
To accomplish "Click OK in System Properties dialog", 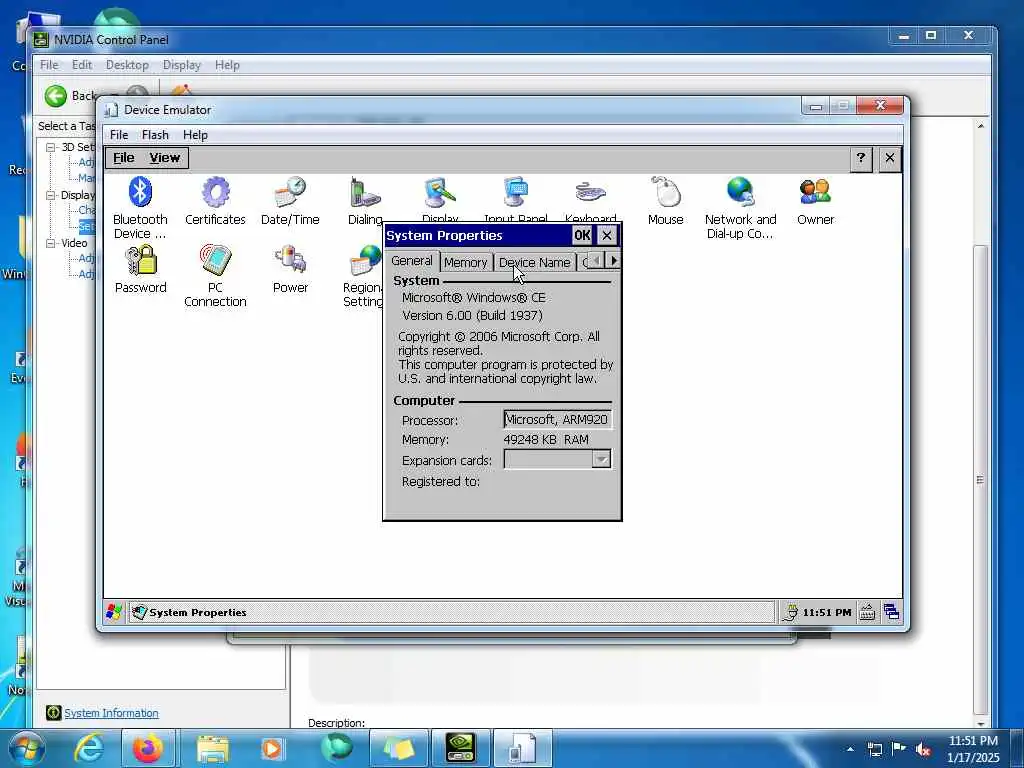I will tap(582, 235).
